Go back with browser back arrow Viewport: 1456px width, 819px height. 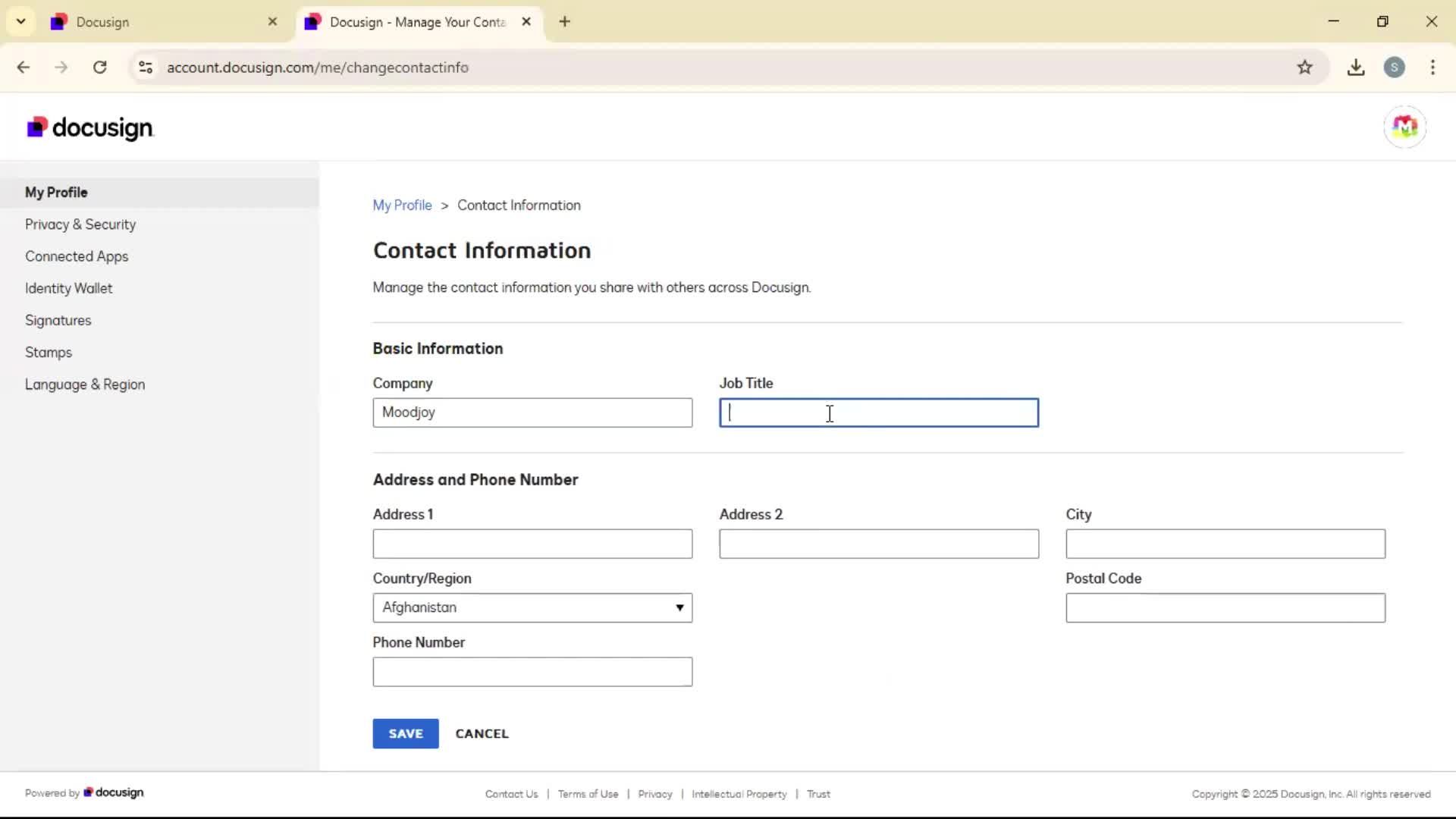[24, 67]
